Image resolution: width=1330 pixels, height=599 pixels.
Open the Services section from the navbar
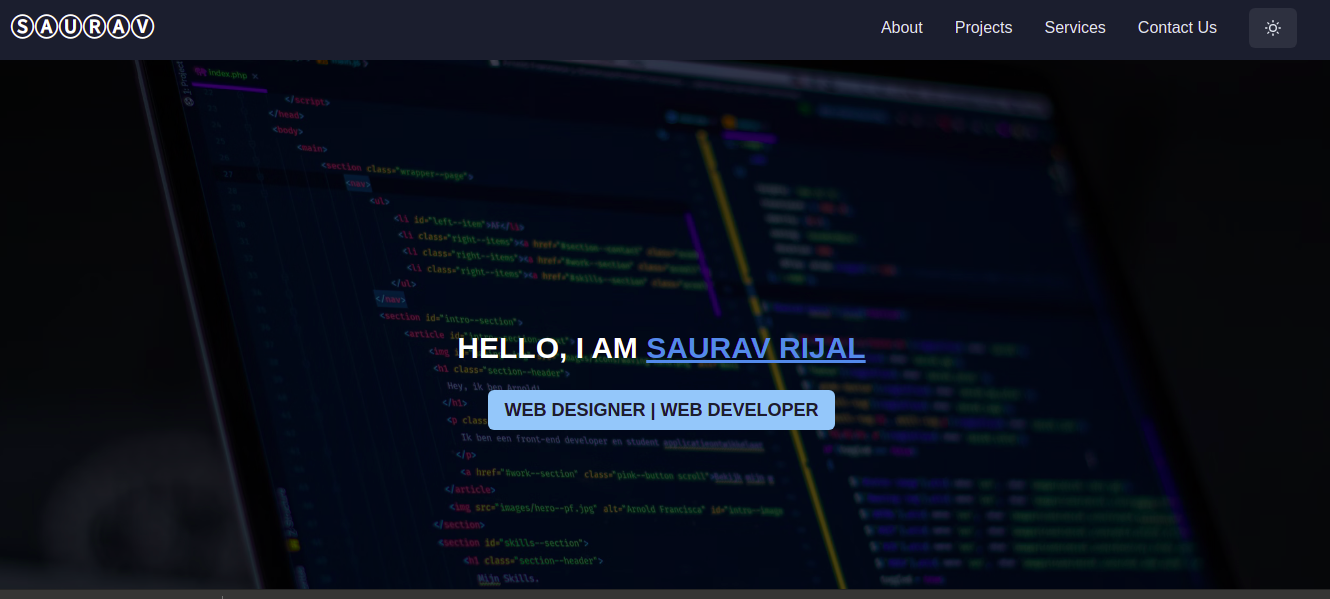click(1074, 28)
